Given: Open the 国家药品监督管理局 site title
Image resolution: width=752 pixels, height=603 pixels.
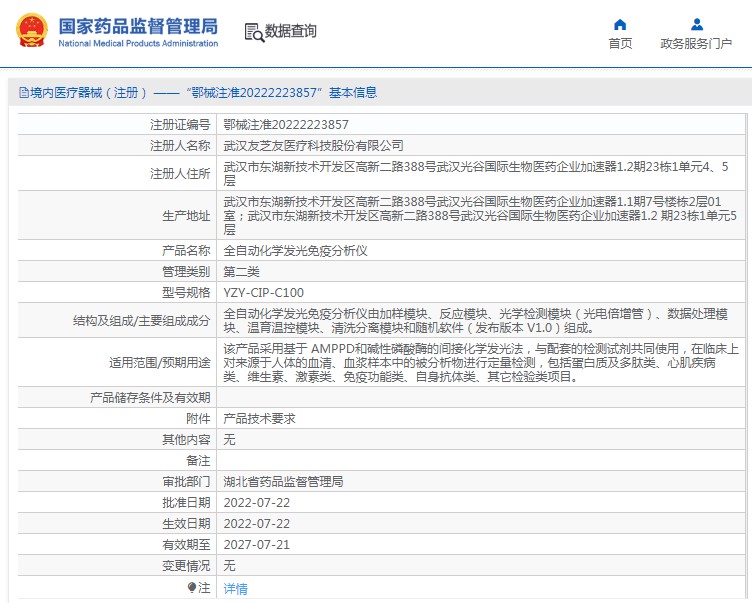Looking at the screenshot, I should (x=138, y=26).
